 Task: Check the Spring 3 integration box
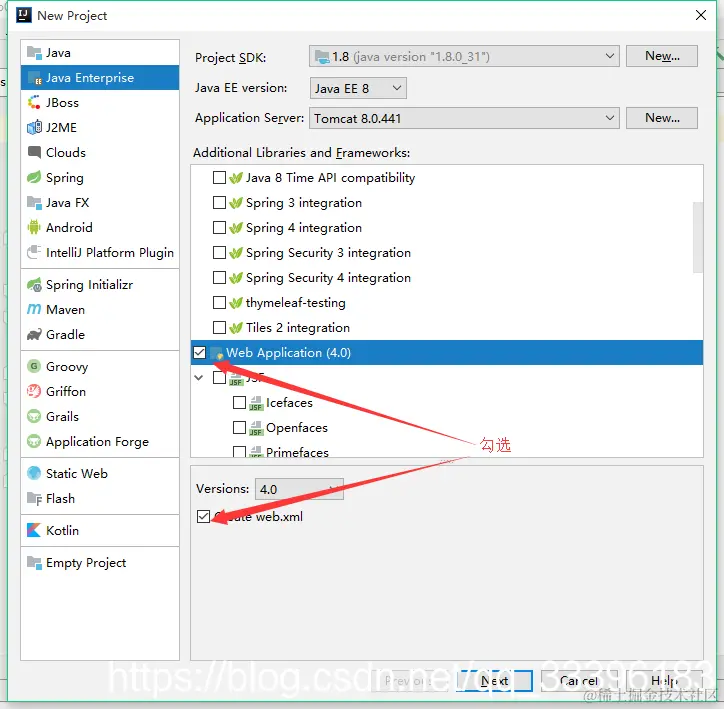(219, 203)
